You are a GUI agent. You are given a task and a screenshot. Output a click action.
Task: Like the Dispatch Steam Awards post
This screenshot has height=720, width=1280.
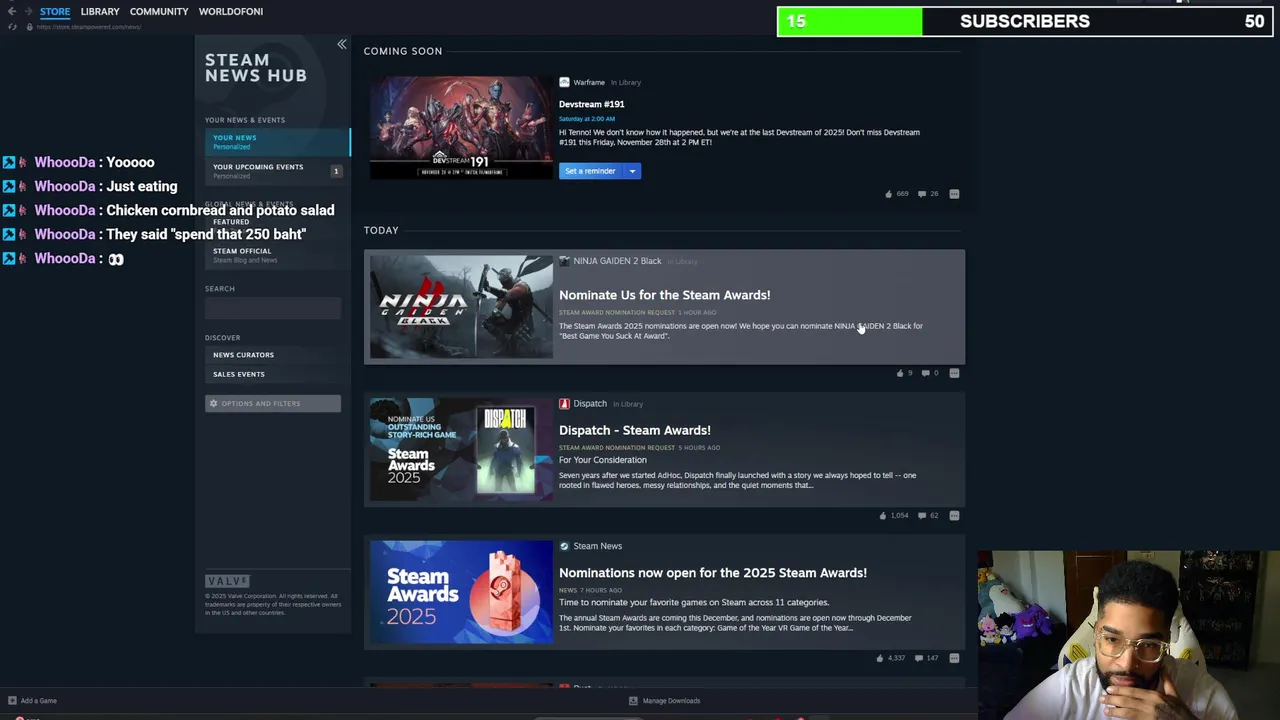click(x=882, y=516)
